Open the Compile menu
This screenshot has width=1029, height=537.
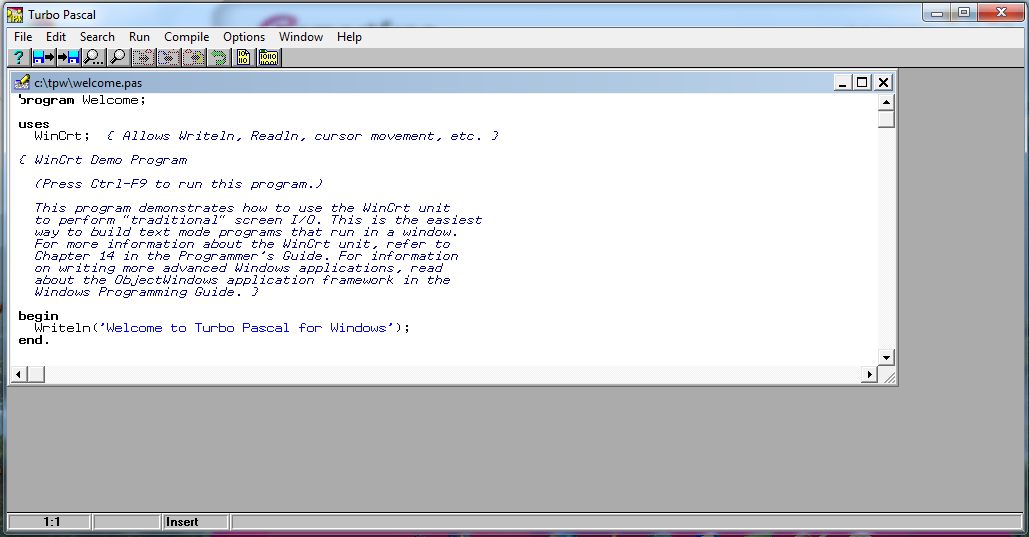tap(186, 37)
